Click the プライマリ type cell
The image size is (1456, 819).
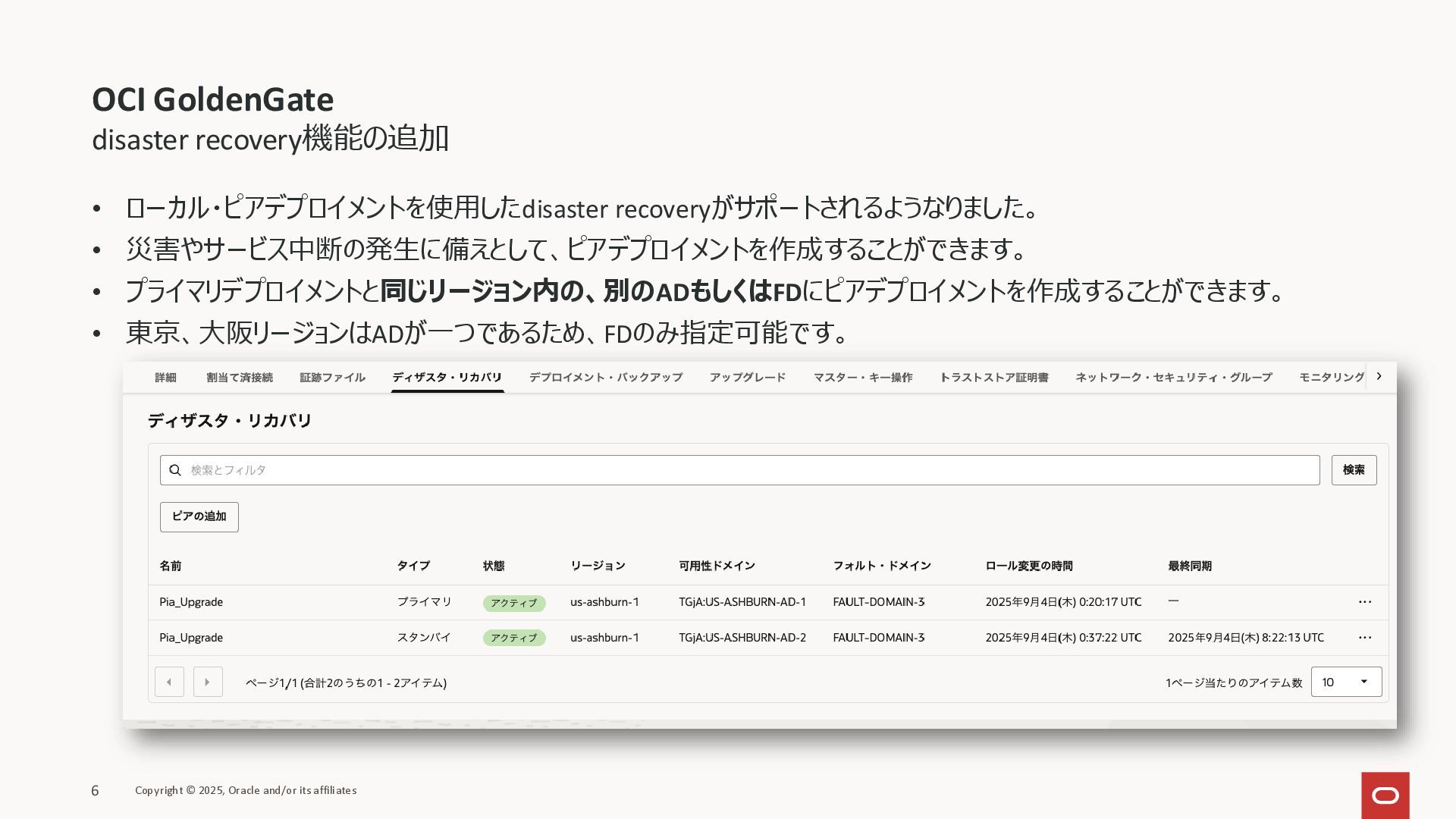coord(425,602)
